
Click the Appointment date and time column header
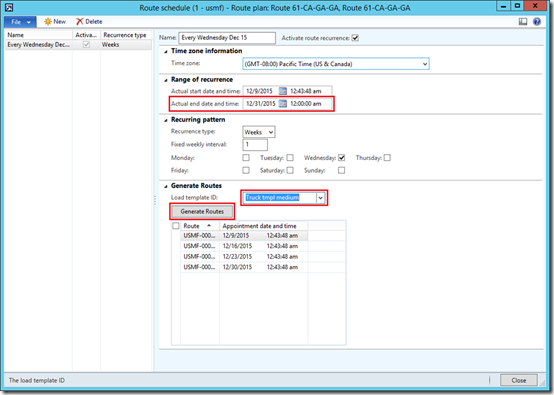[264, 226]
